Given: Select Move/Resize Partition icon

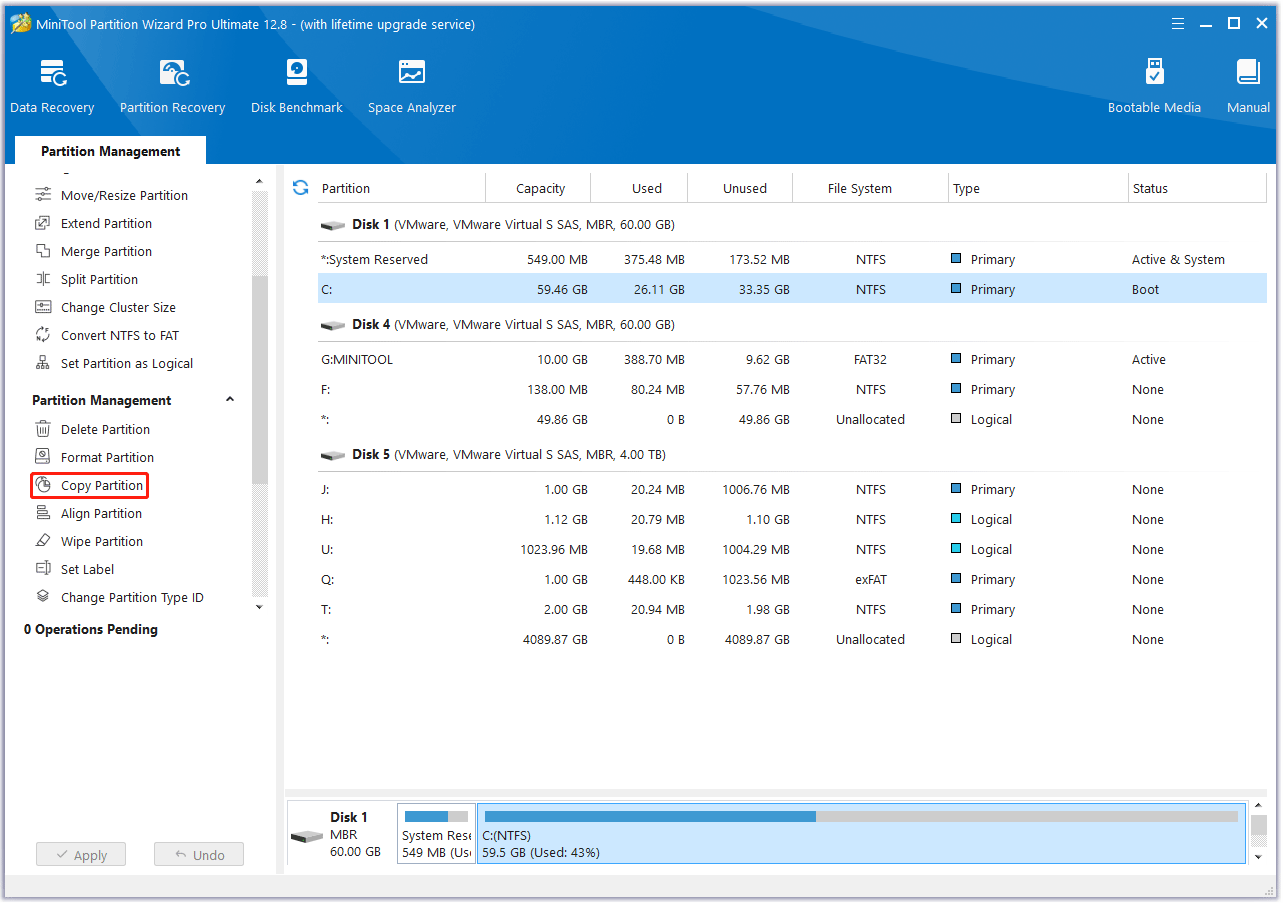Looking at the screenshot, I should click(x=43, y=195).
